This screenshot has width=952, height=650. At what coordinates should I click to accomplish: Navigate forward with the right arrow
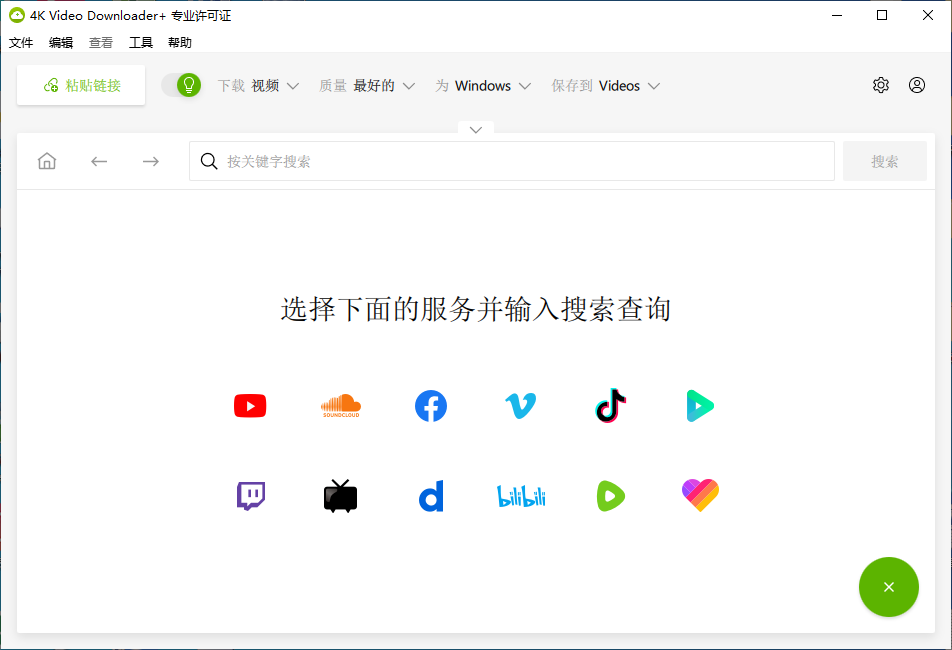coord(151,161)
